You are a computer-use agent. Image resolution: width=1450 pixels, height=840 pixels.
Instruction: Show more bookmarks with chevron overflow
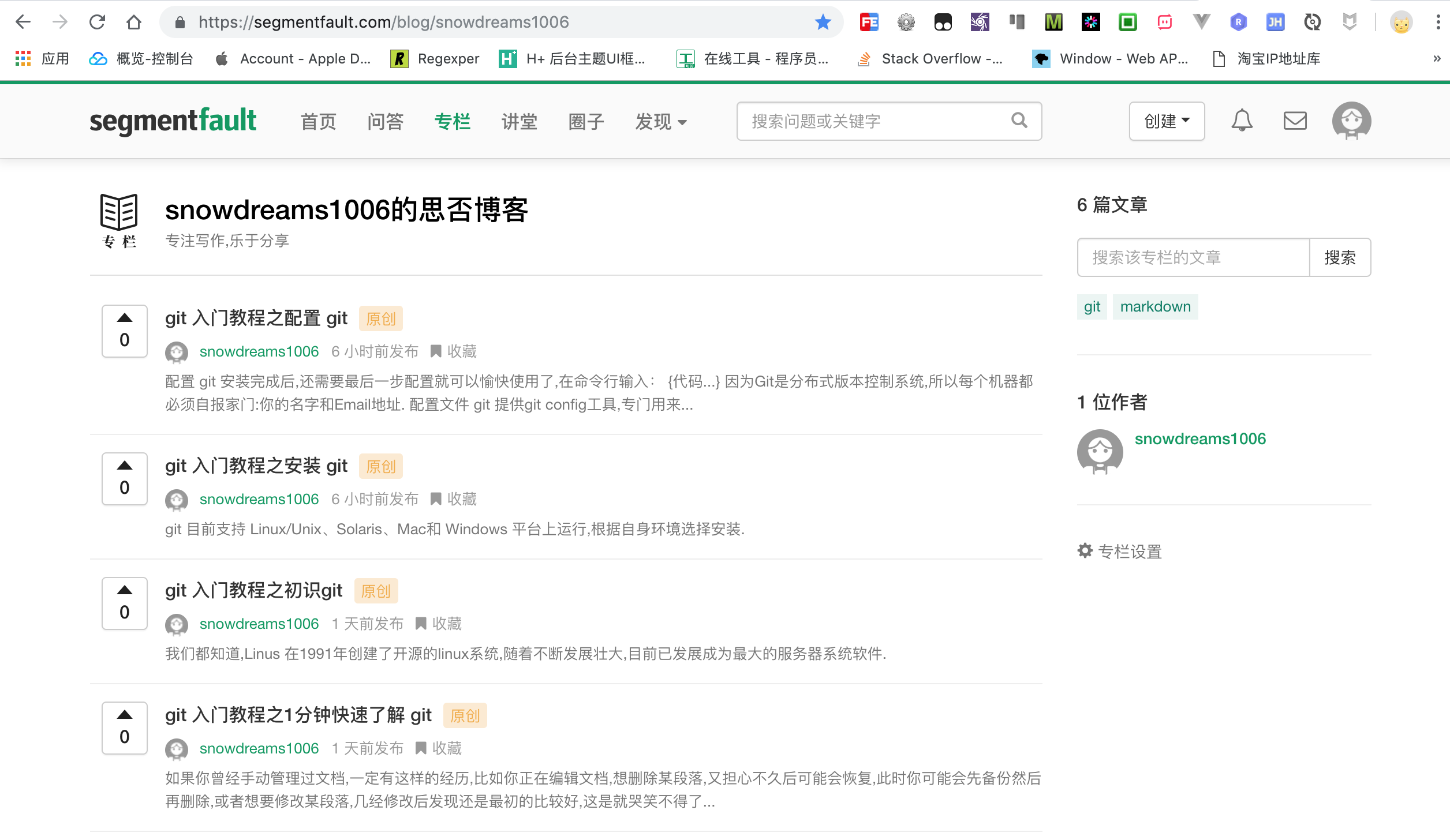coord(1436,59)
